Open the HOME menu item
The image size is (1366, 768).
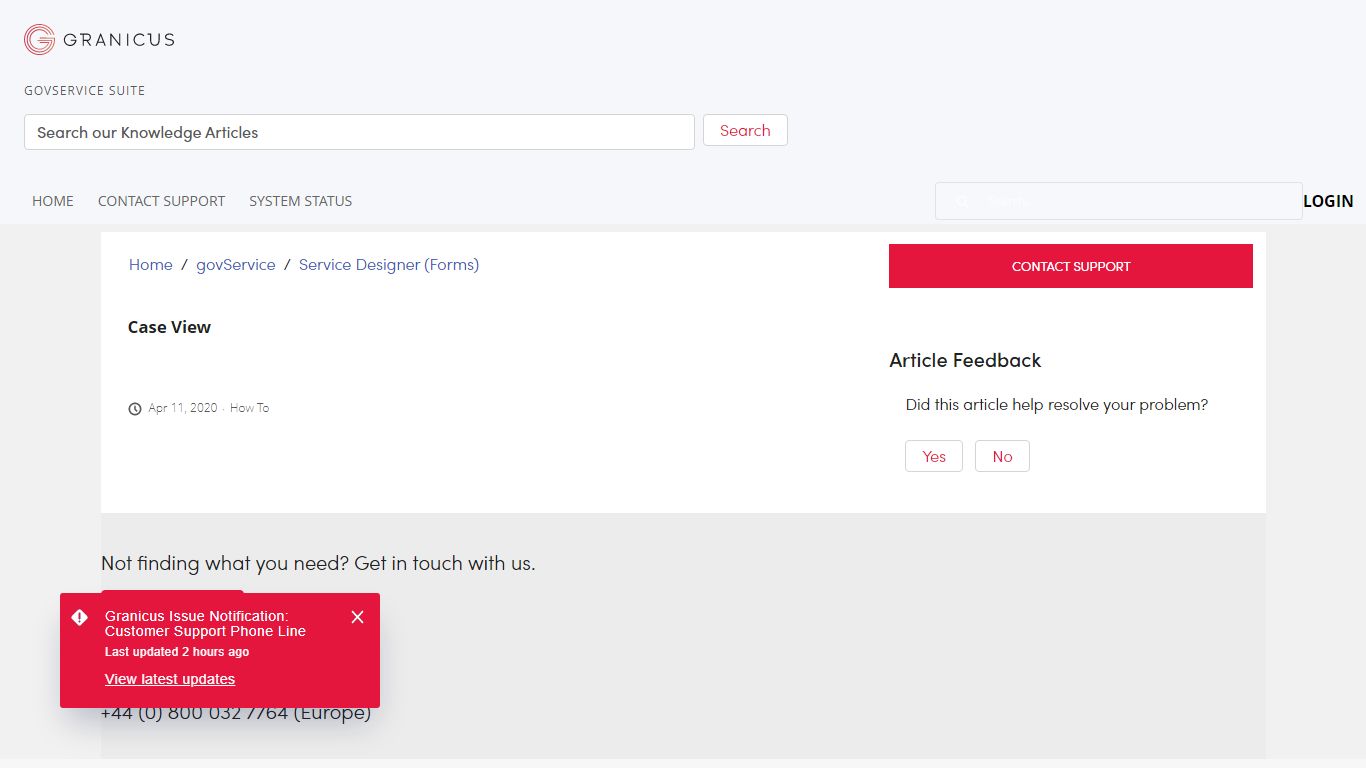pyautogui.click(x=53, y=201)
